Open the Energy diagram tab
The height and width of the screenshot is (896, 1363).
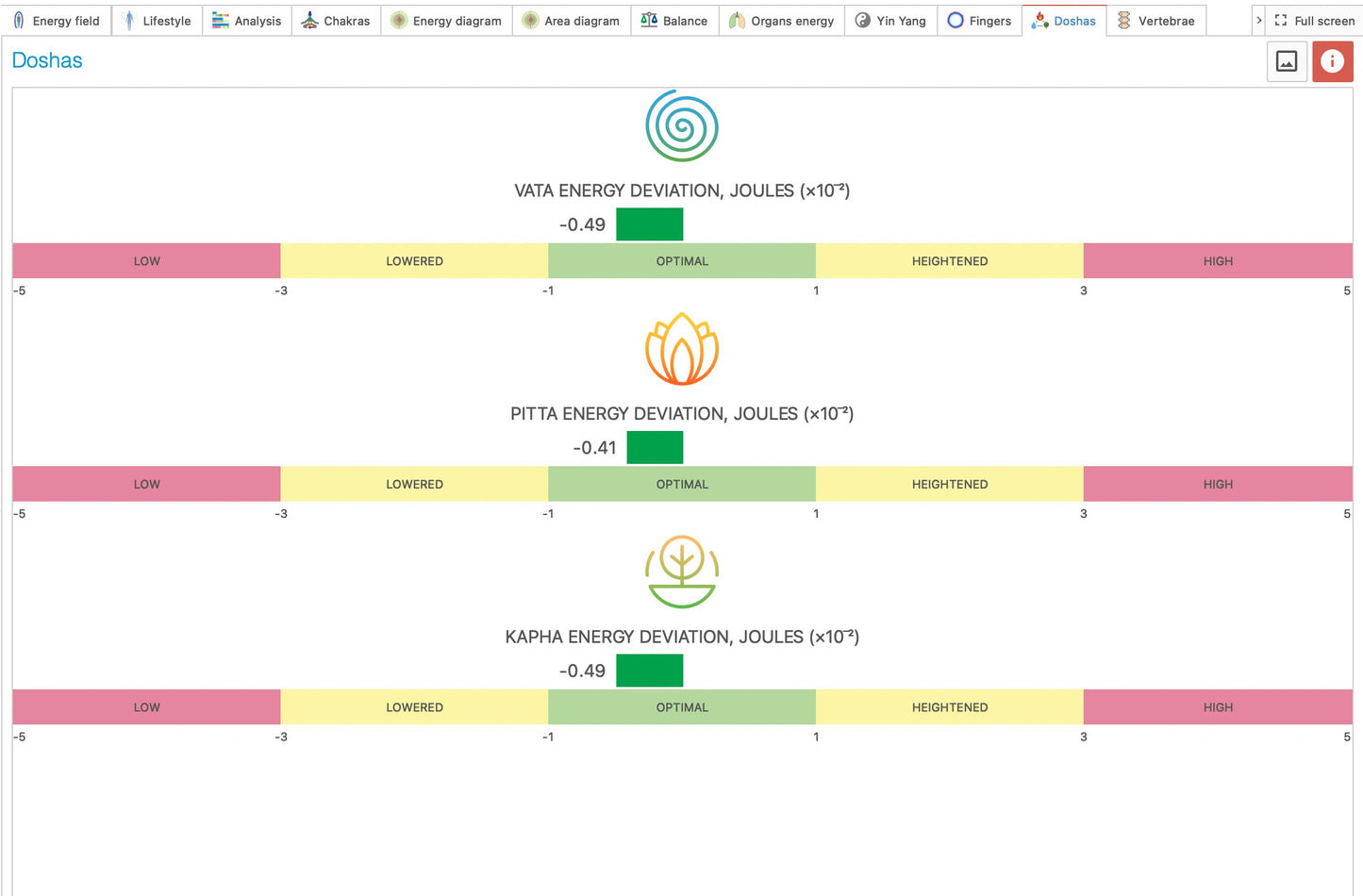click(x=446, y=21)
